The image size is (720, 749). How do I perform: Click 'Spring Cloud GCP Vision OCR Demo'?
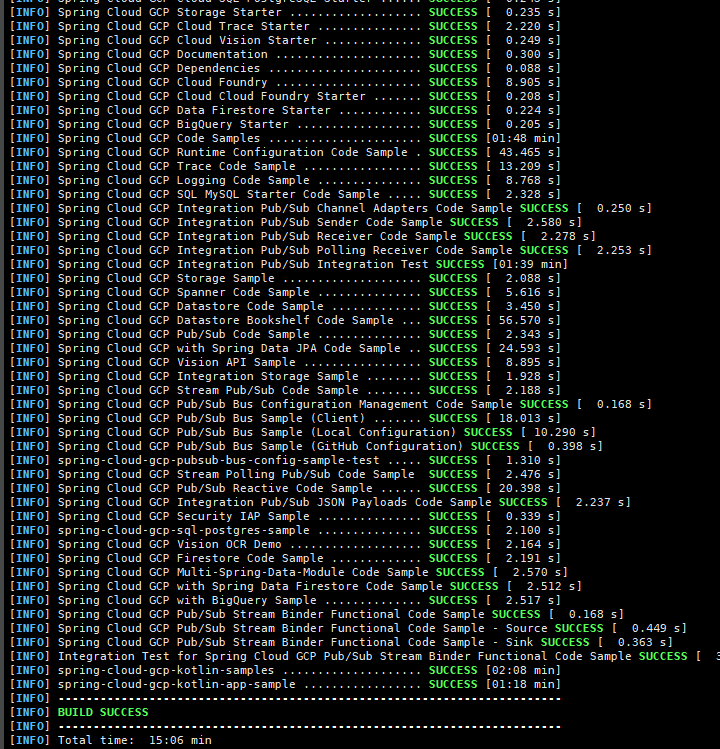click(170, 545)
